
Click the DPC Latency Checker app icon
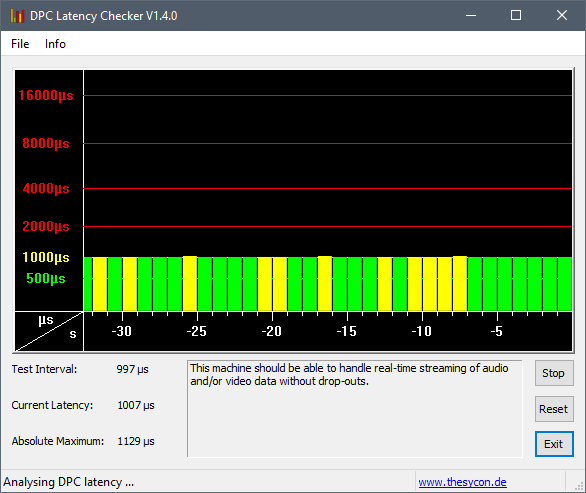pos(17,16)
